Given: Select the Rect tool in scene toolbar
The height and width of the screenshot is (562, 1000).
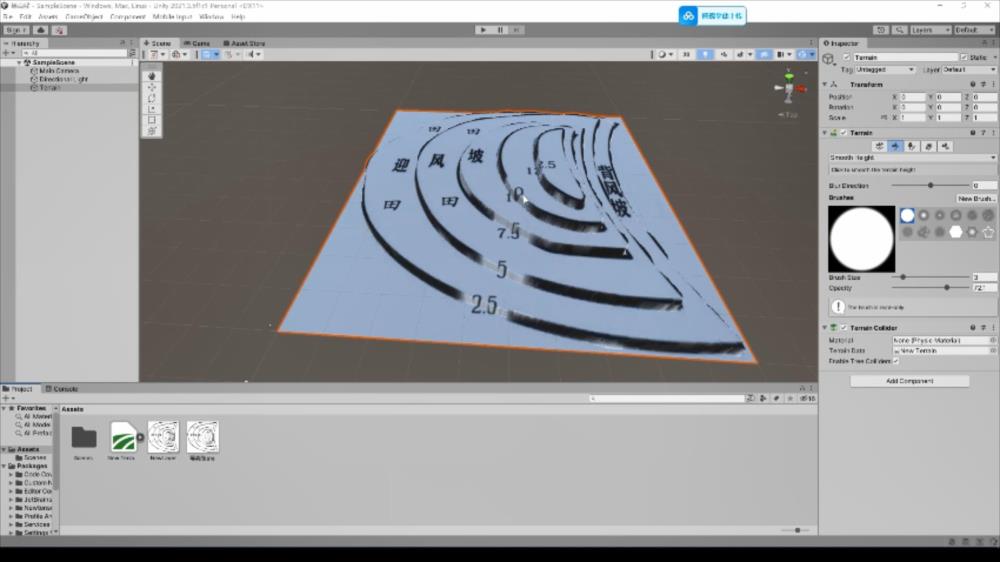Looking at the screenshot, I should pyautogui.click(x=152, y=119).
